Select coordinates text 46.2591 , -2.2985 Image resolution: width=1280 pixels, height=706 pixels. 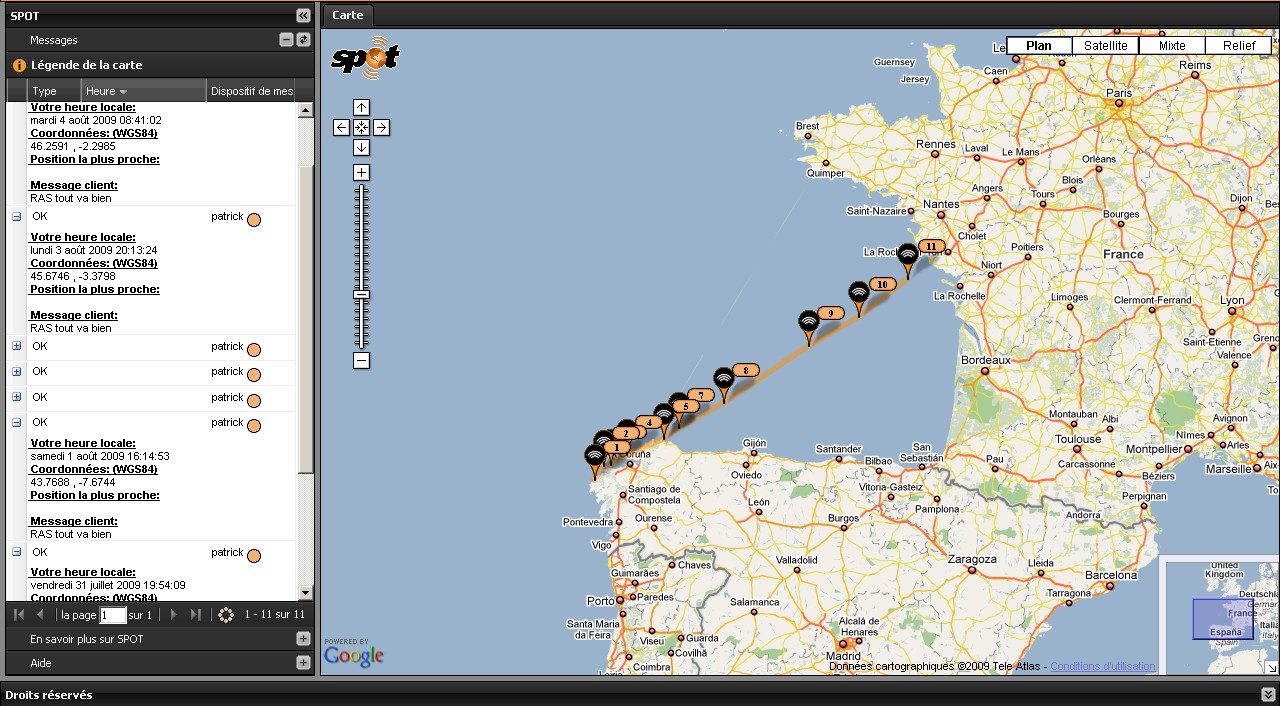pyautogui.click(x=73, y=146)
